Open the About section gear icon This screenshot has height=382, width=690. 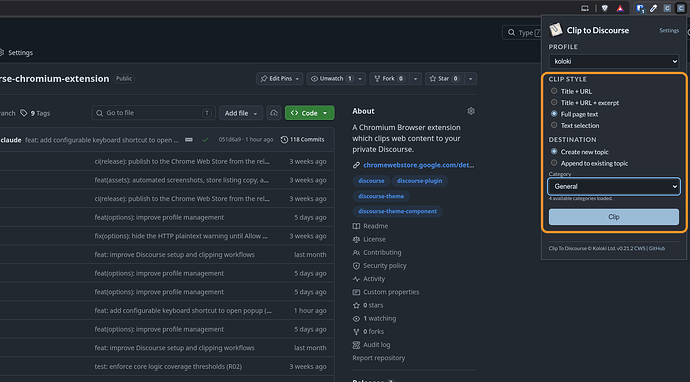pyautogui.click(x=471, y=111)
